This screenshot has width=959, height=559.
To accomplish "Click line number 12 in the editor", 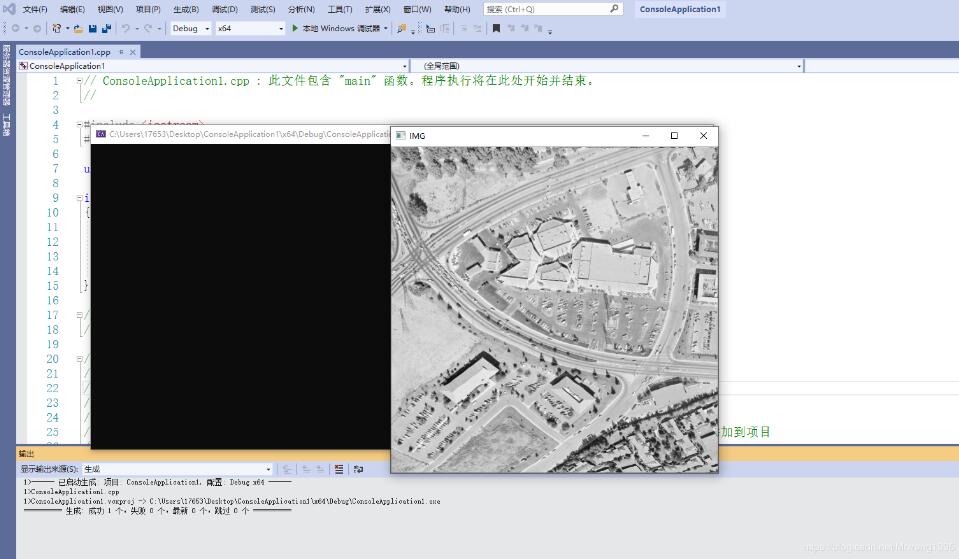I will tap(53, 242).
